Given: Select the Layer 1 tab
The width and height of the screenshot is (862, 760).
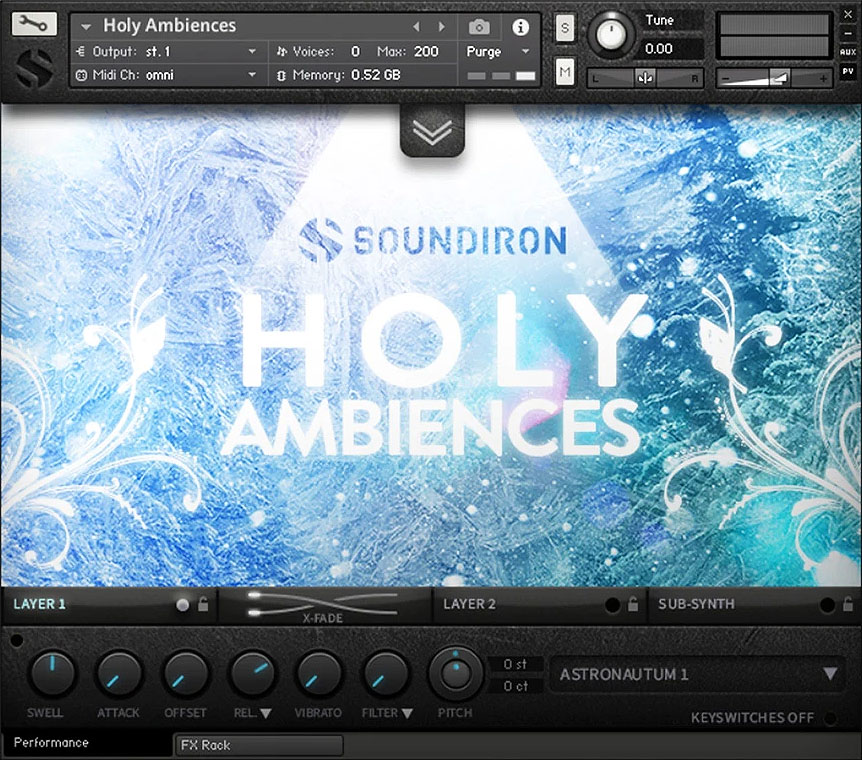Looking at the screenshot, I should click(x=40, y=604).
